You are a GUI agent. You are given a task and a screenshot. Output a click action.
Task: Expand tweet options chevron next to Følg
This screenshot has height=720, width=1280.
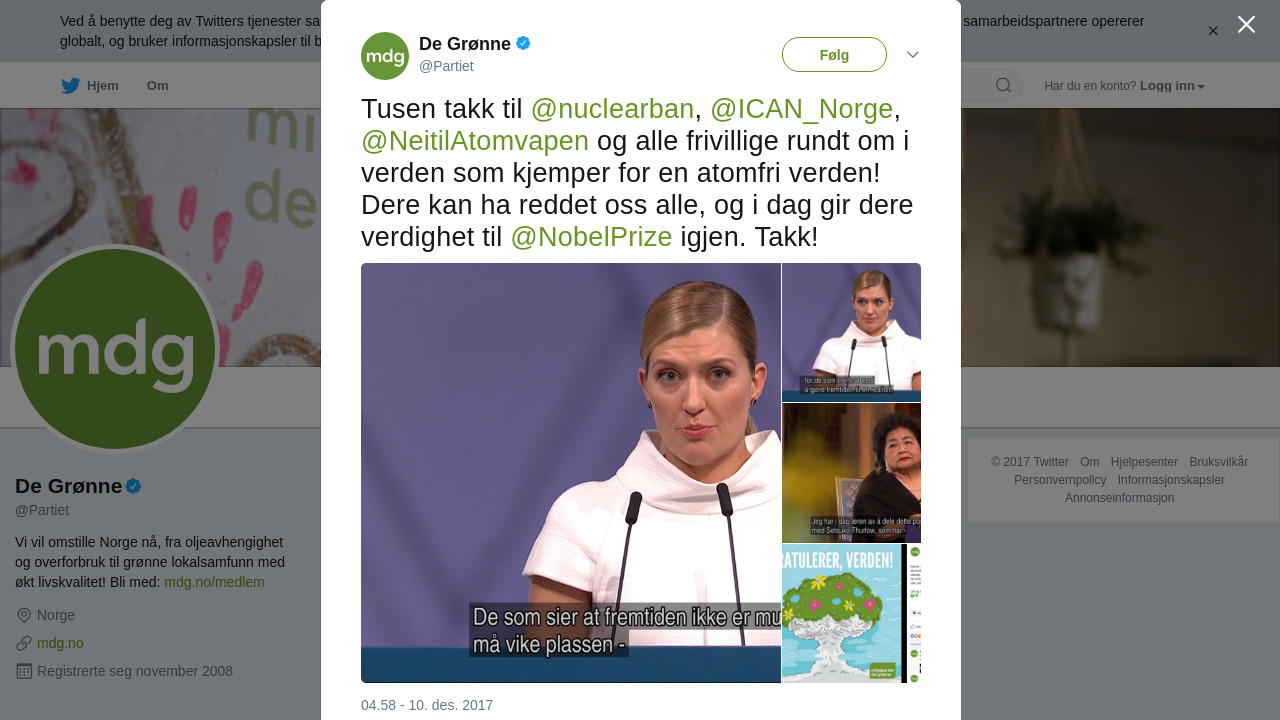[x=913, y=55]
